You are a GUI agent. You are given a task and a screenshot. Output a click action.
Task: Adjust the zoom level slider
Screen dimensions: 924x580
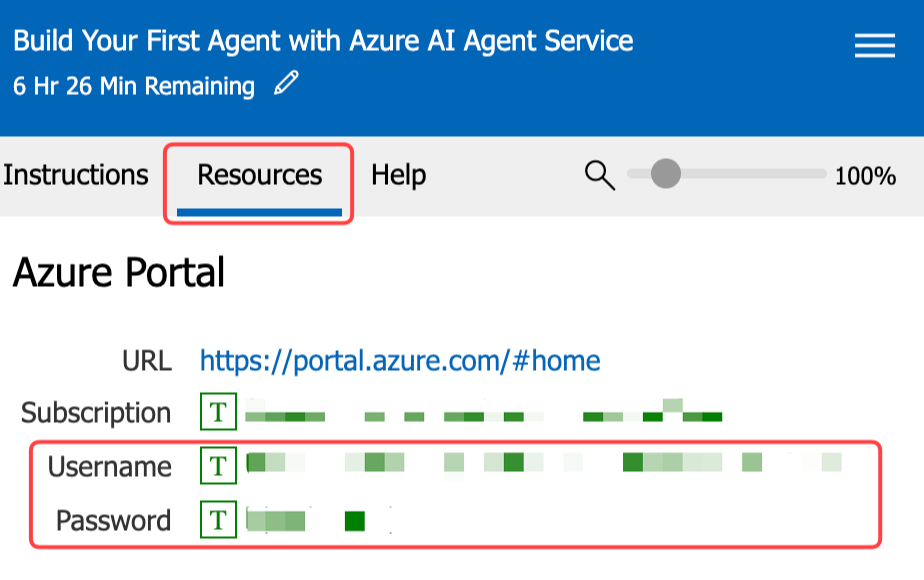point(664,173)
